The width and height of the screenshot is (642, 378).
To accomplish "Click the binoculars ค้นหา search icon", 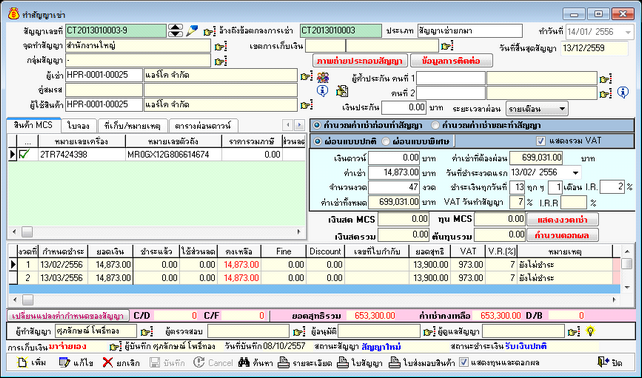I will [x=244, y=362].
